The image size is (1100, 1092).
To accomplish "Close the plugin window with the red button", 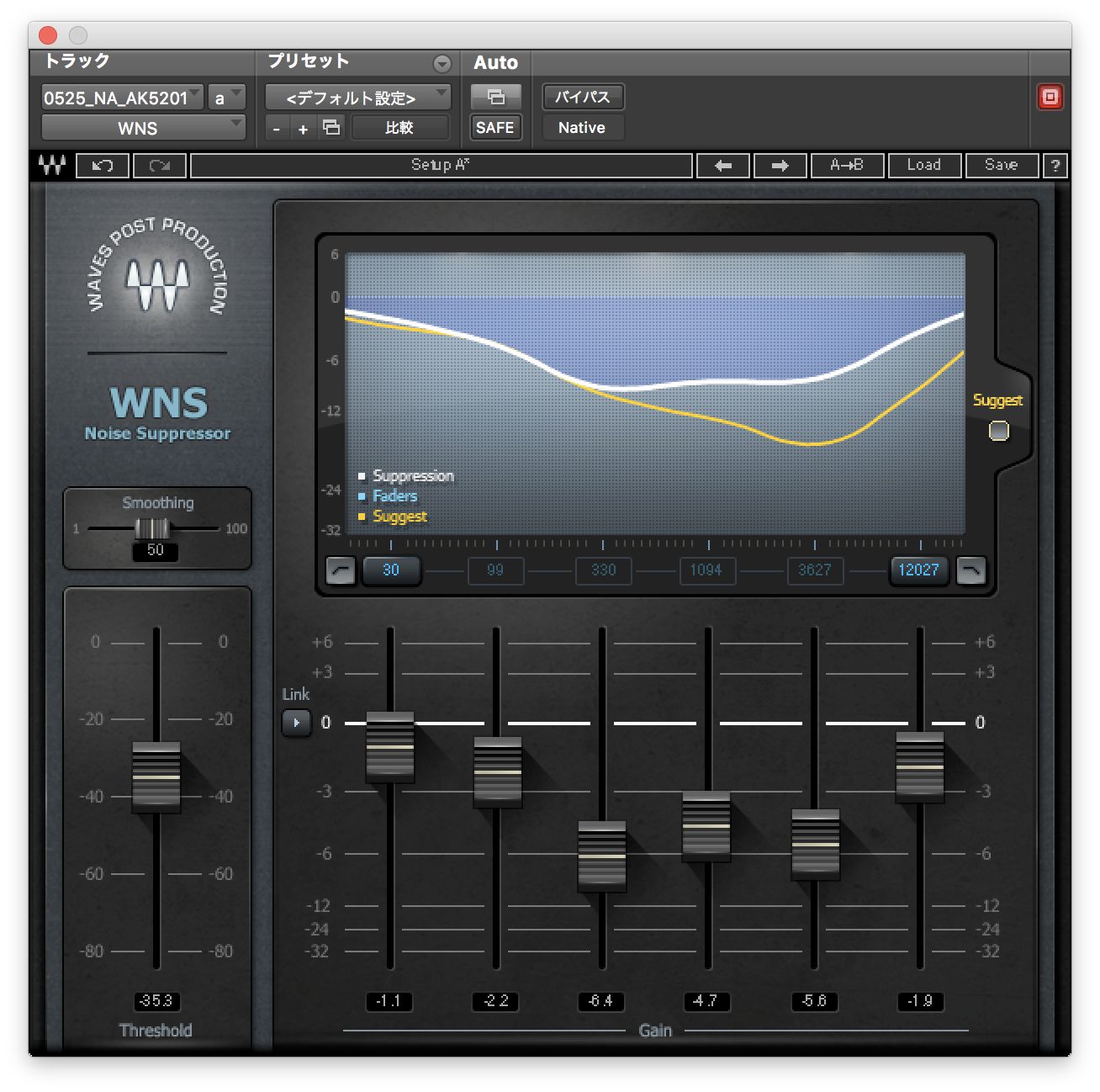I will [48, 34].
